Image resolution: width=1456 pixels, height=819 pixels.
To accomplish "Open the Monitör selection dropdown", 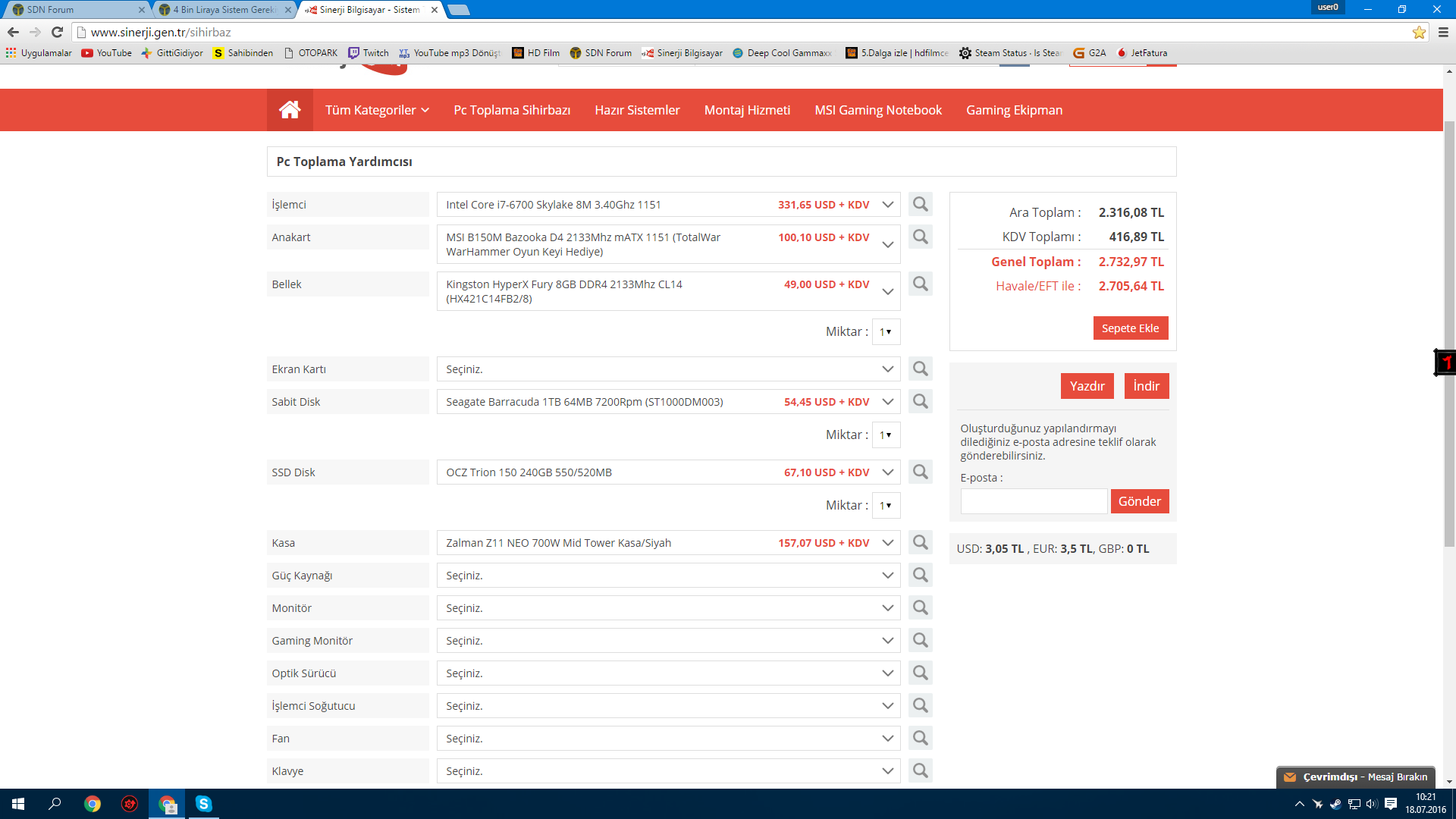I will point(667,608).
